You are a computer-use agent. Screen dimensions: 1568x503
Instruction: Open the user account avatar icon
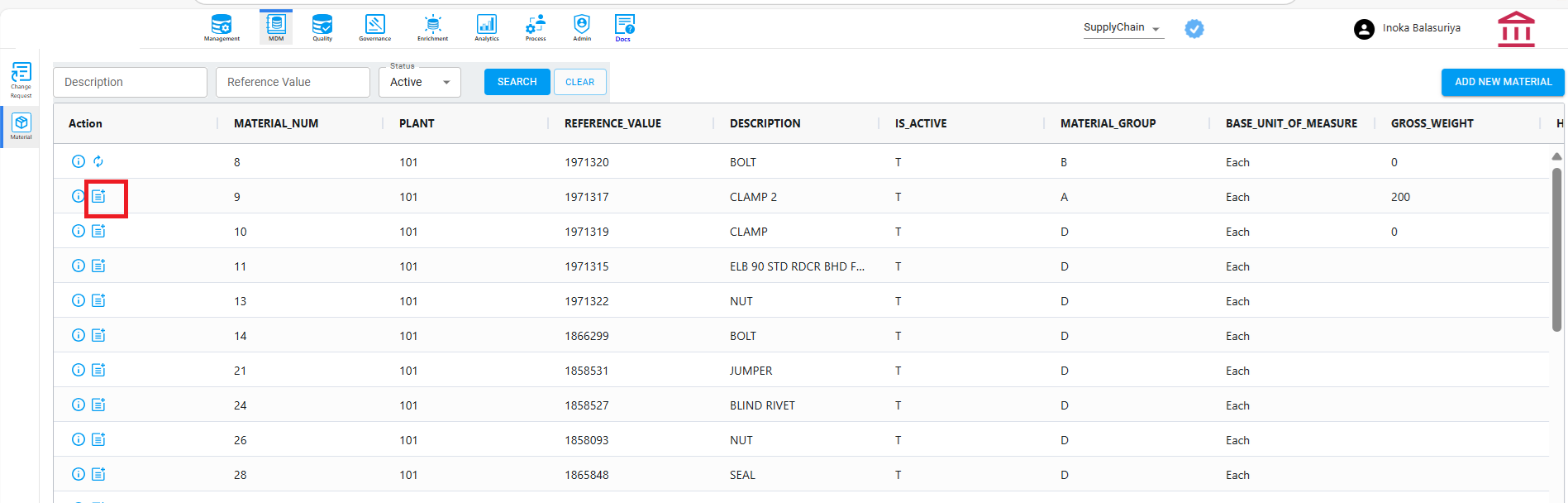(1364, 29)
